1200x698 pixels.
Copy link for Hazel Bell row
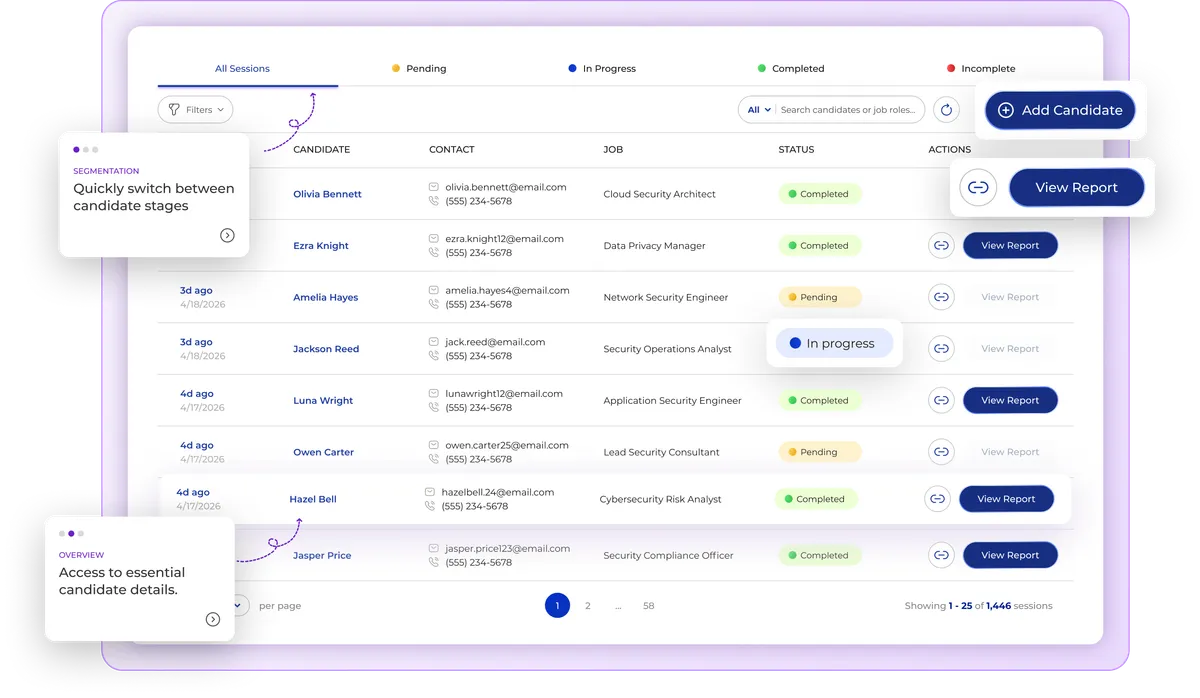pyautogui.click(x=937, y=499)
